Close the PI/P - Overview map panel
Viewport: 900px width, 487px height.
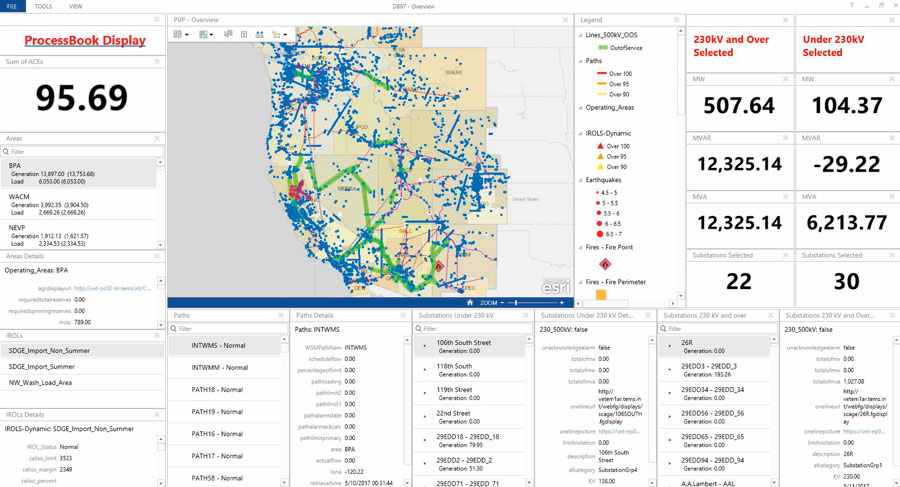click(x=565, y=20)
